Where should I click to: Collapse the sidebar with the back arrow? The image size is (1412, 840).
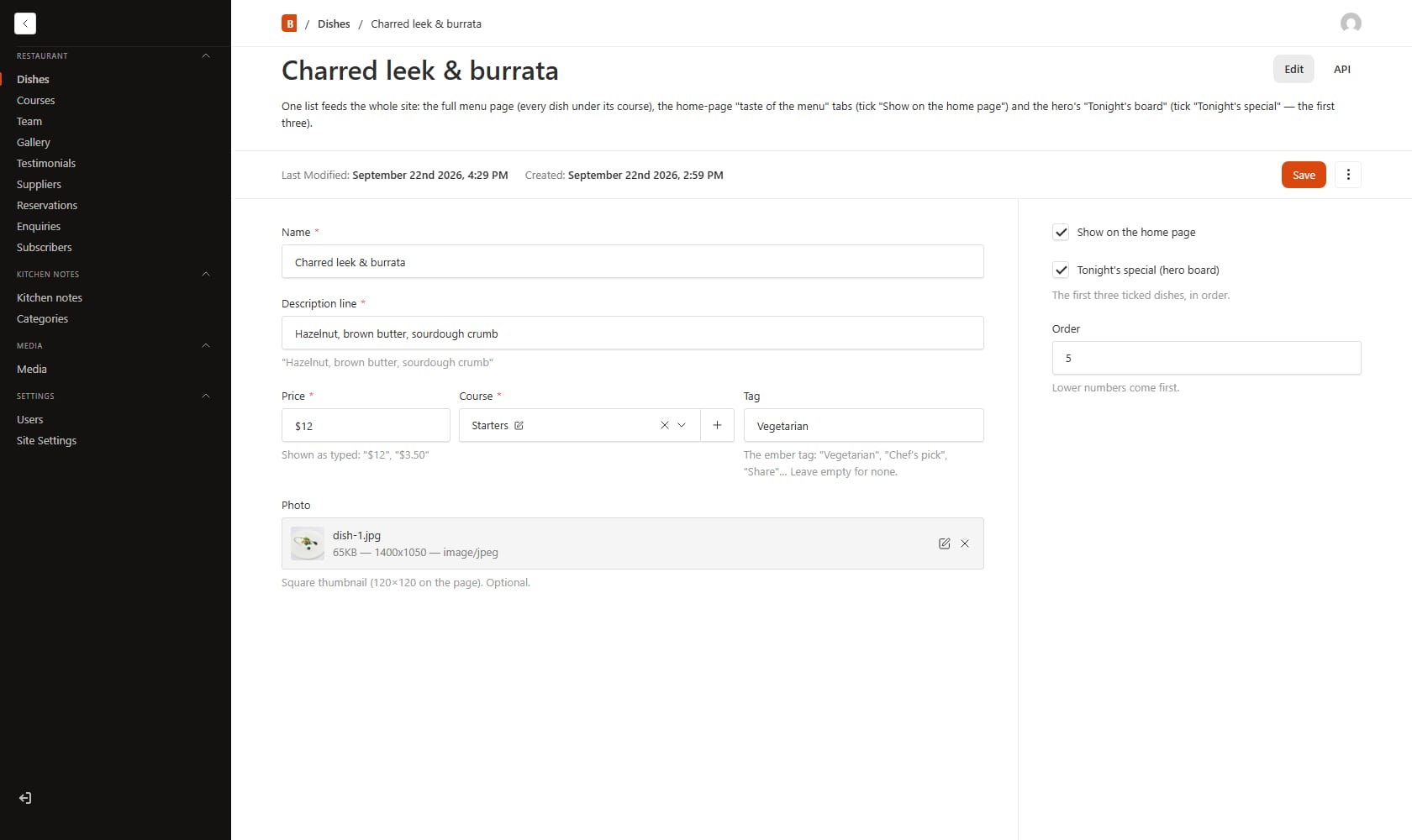[25, 24]
